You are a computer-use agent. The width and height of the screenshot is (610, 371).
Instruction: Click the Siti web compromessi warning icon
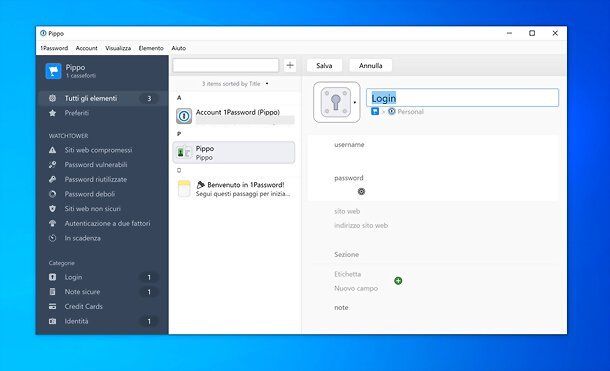point(53,150)
